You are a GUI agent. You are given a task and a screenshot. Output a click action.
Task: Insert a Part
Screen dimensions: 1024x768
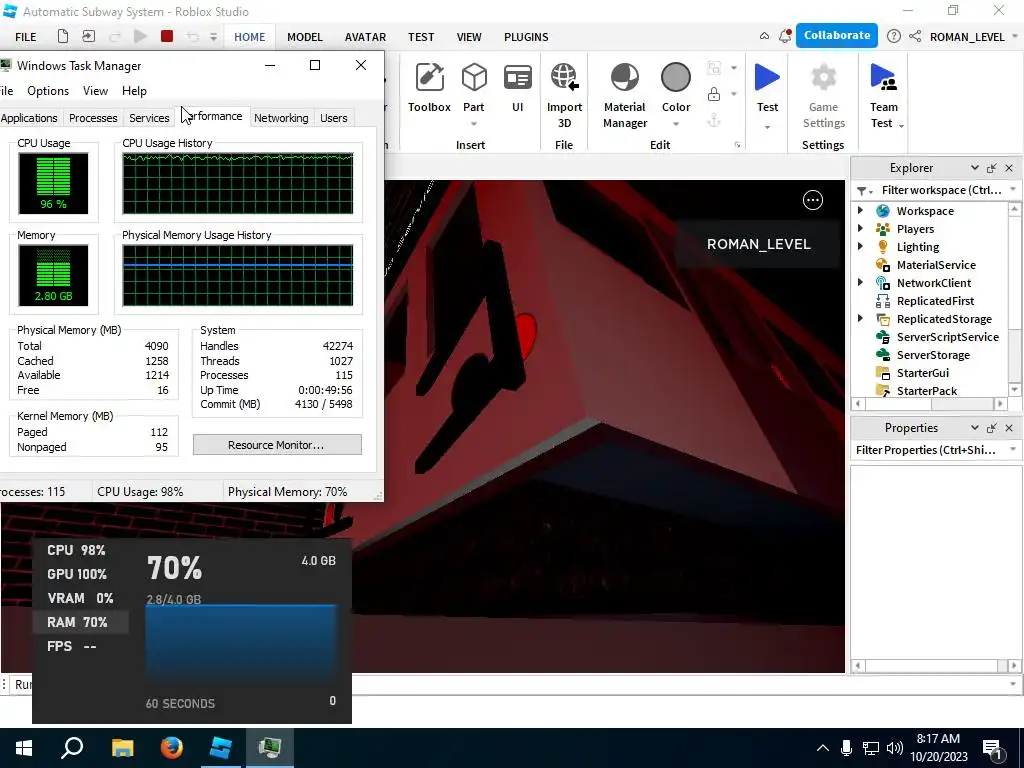tap(473, 85)
